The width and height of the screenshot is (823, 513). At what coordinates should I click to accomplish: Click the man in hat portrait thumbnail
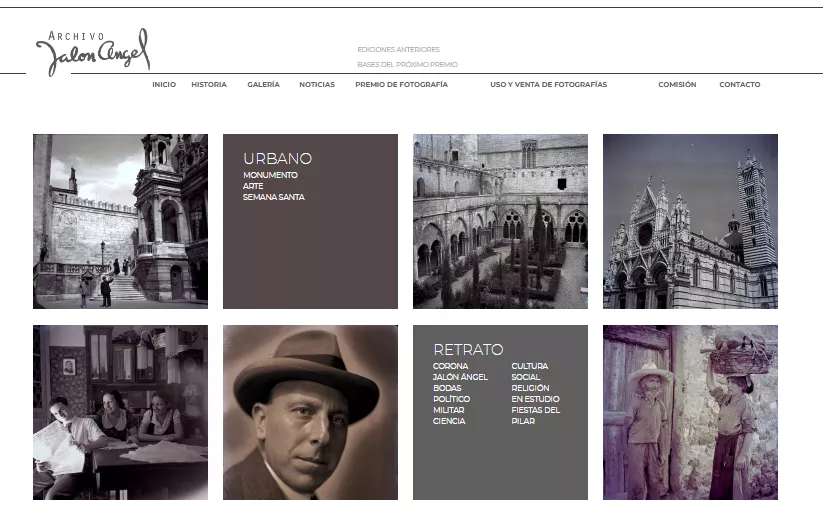(x=310, y=412)
